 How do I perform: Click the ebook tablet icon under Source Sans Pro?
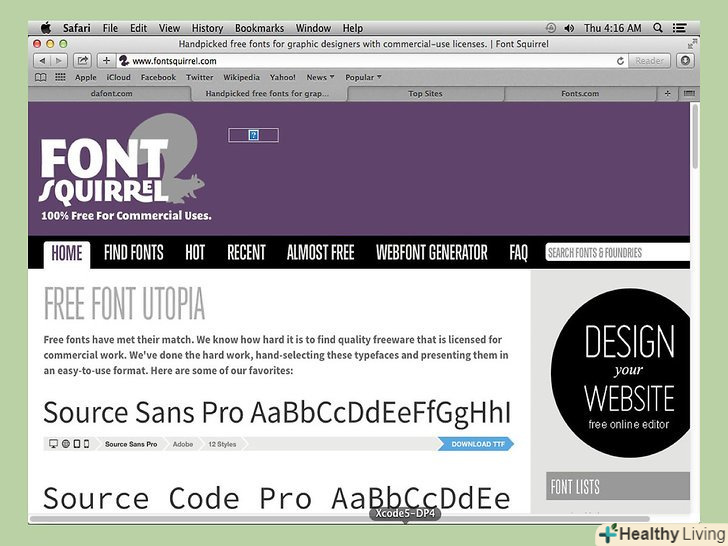pyautogui.click(x=77, y=444)
